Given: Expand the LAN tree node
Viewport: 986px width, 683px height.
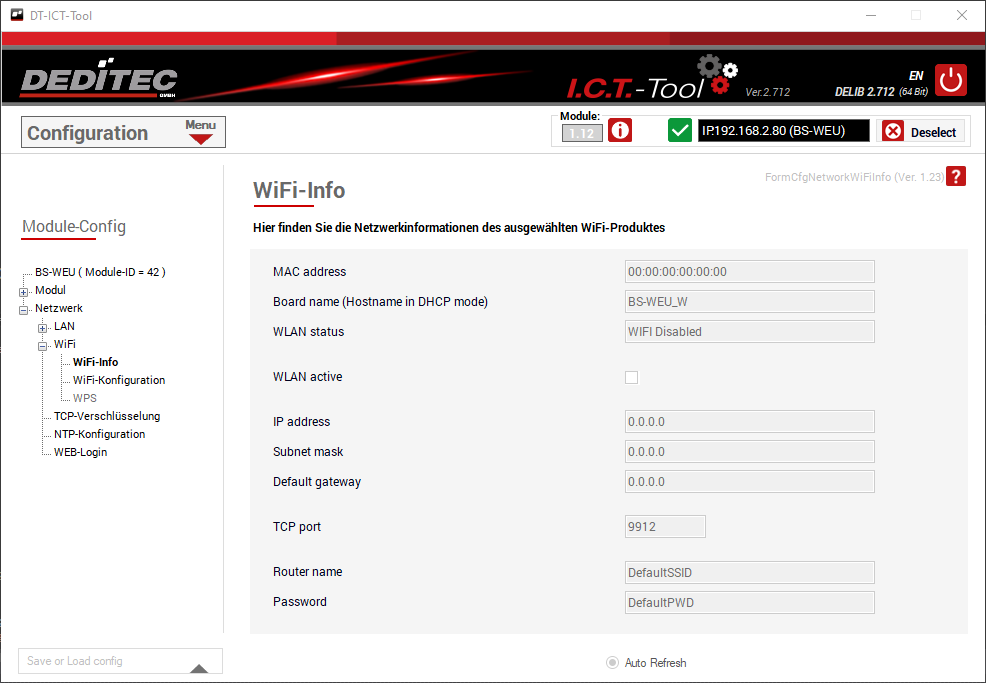Looking at the screenshot, I should tap(43, 327).
